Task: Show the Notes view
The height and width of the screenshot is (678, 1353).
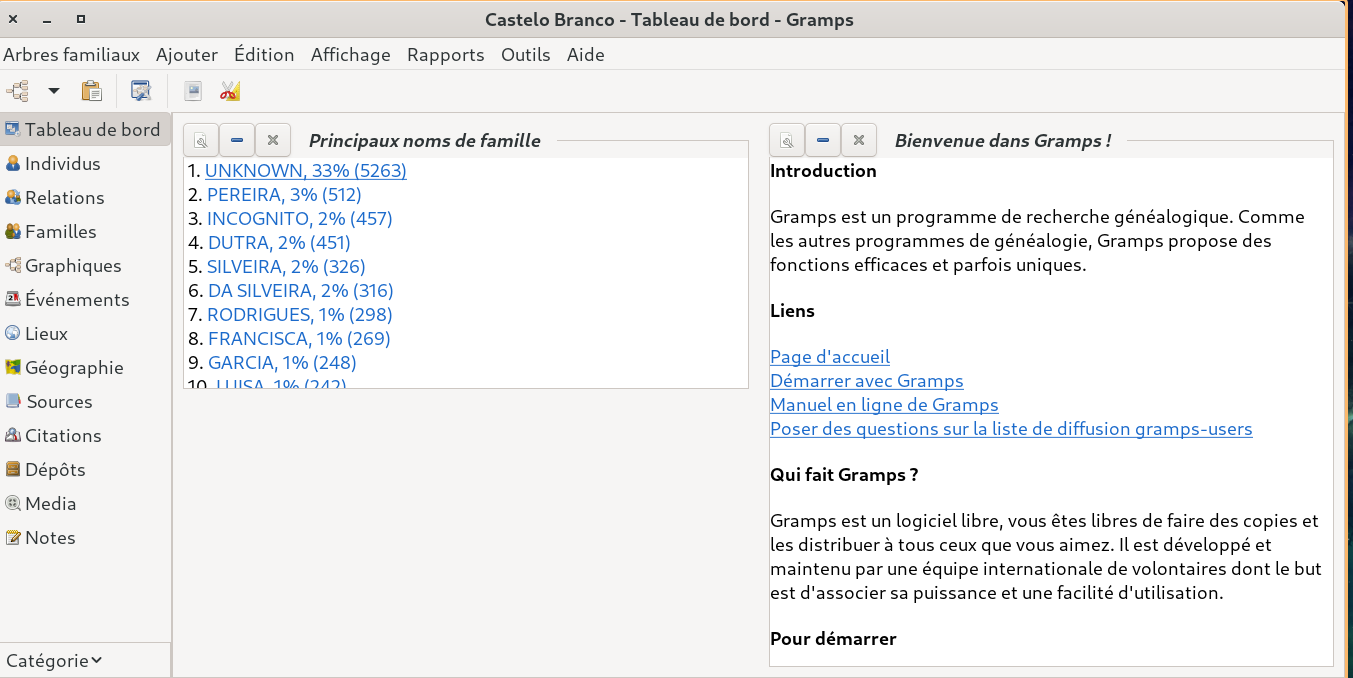Action: click(40, 538)
